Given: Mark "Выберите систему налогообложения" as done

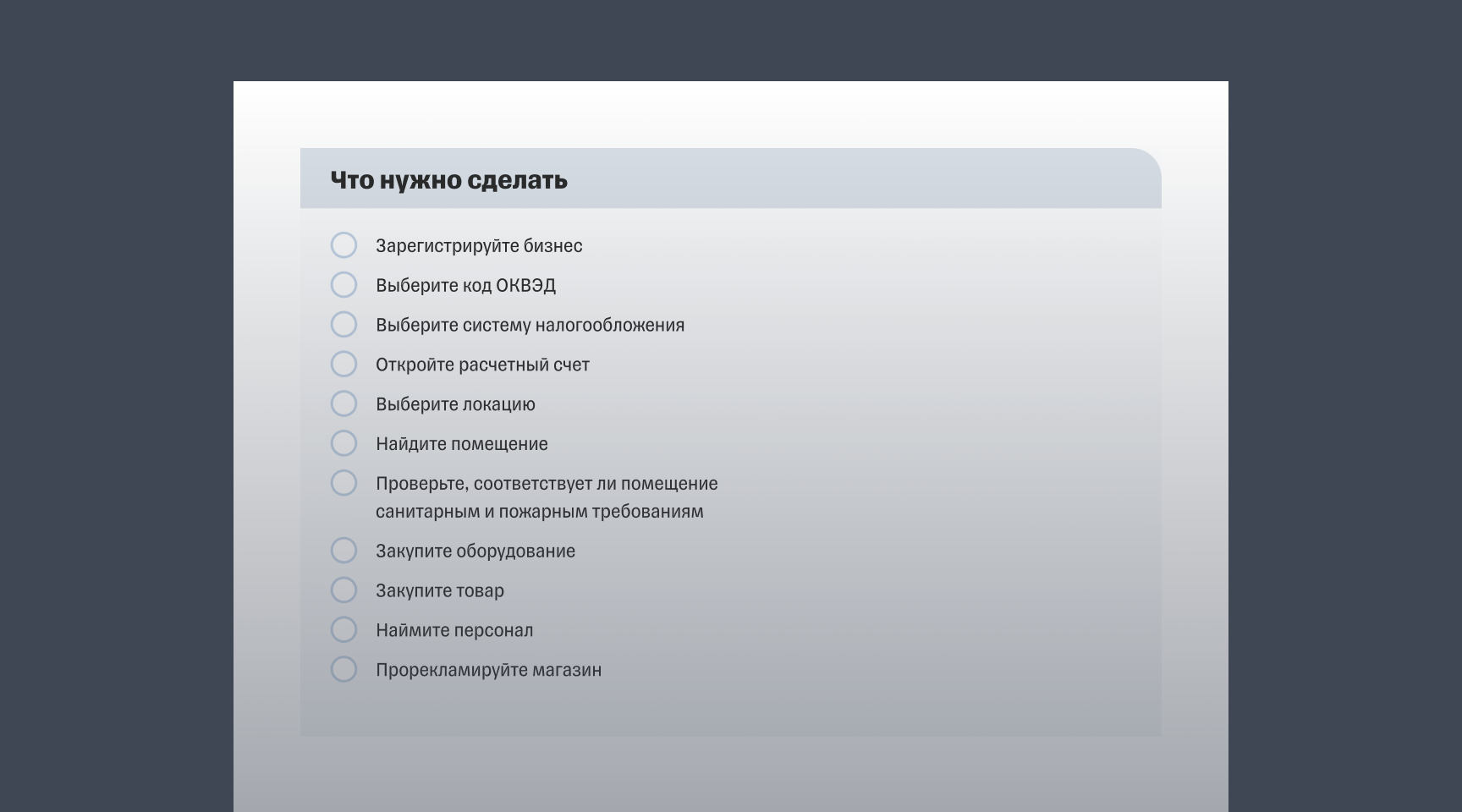Looking at the screenshot, I should 344,325.
